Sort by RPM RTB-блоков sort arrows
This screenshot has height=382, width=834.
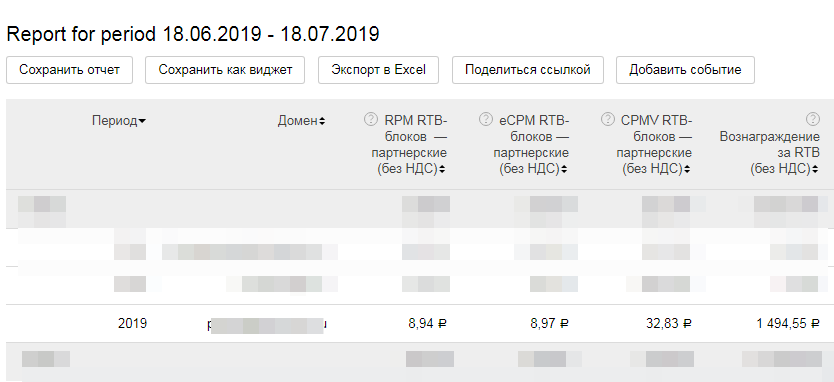click(443, 170)
